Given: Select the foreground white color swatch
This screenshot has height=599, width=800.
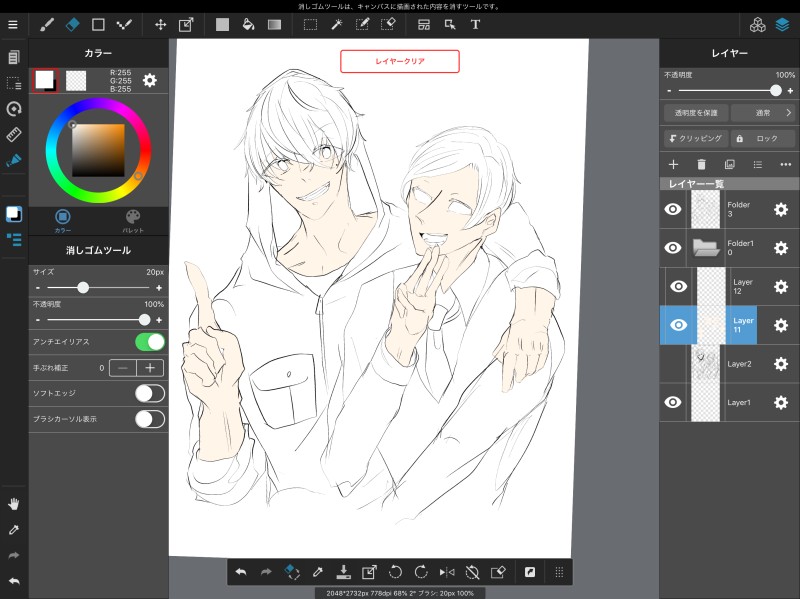Looking at the screenshot, I should [x=45, y=80].
